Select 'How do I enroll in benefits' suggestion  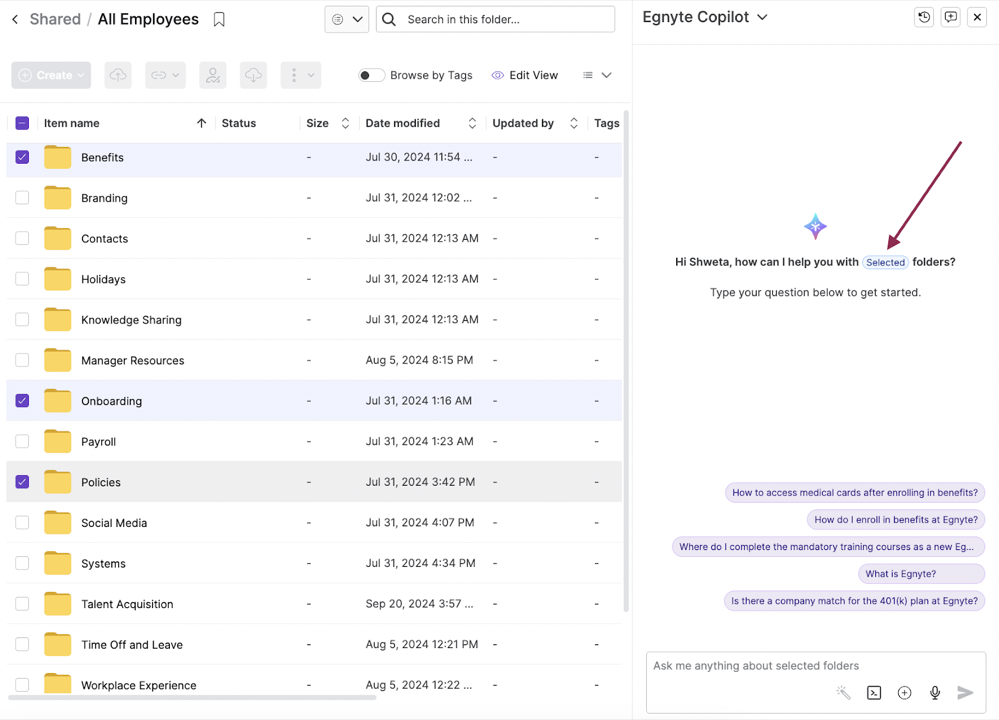(x=896, y=519)
